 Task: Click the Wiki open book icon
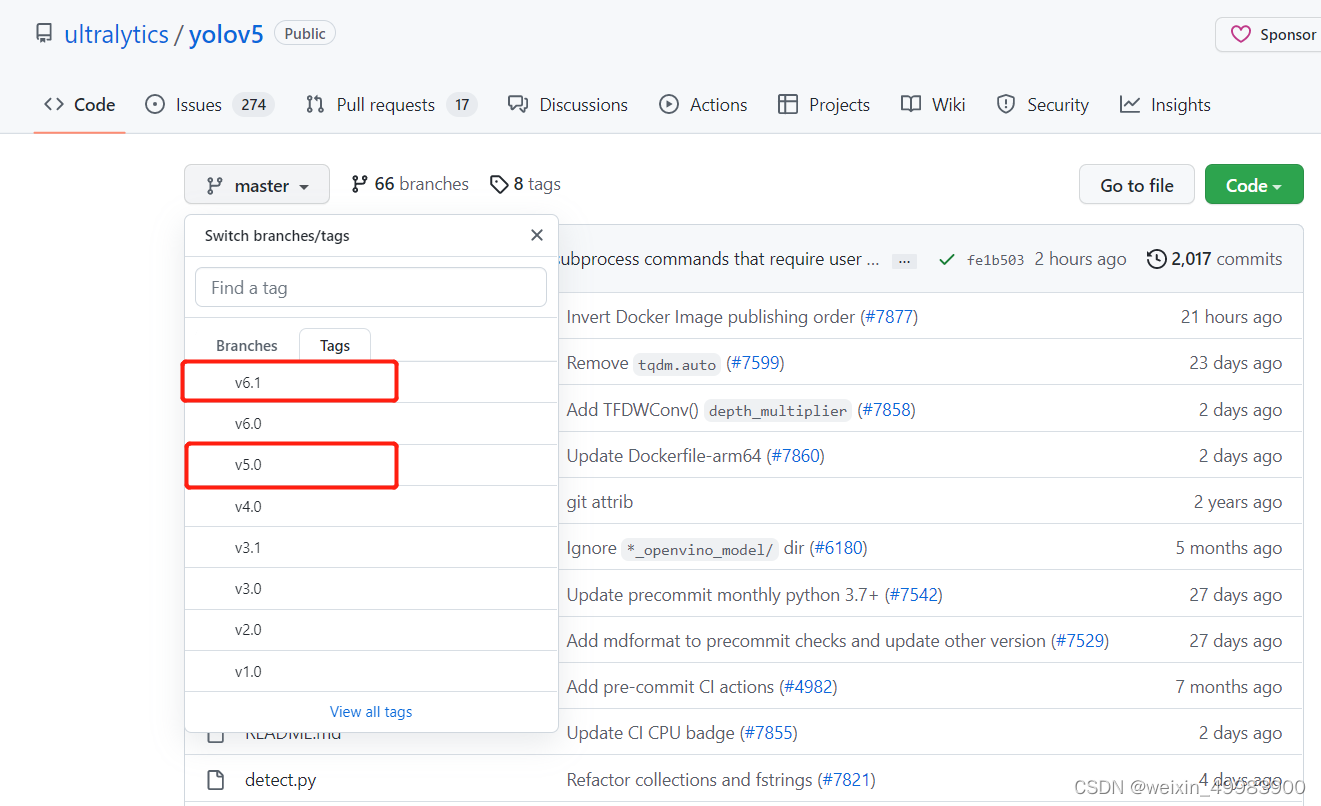coord(911,104)
